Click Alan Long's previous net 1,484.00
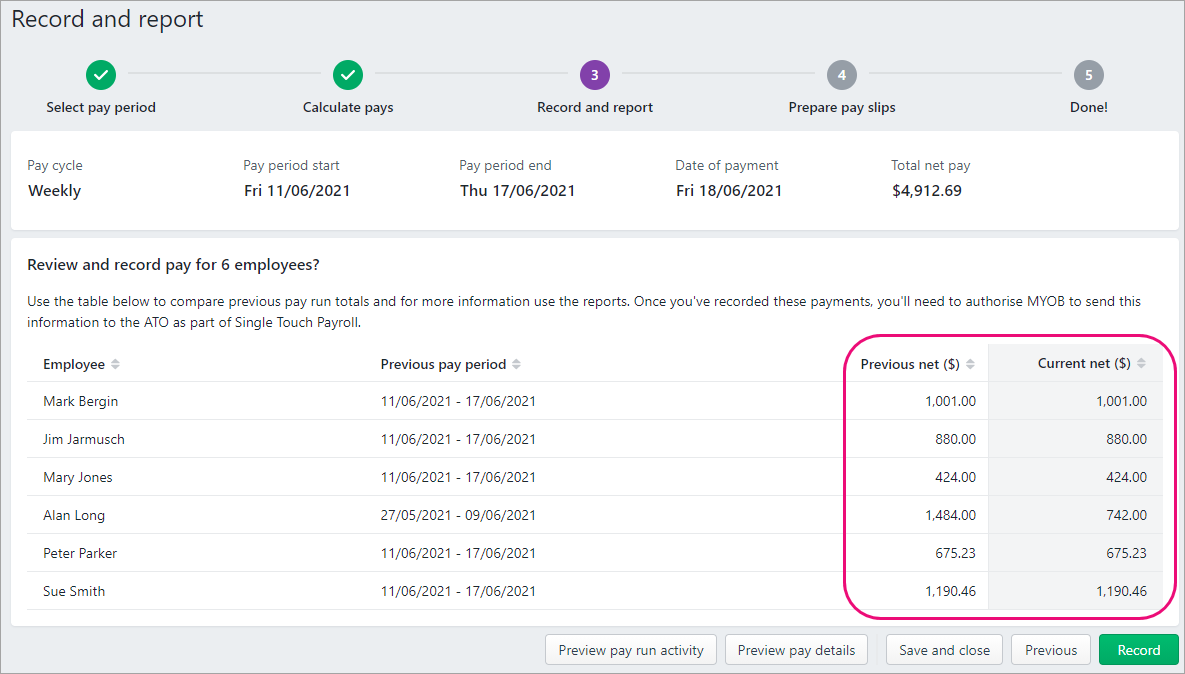The height and width of the screenshot is (674, 1185). 950,515
